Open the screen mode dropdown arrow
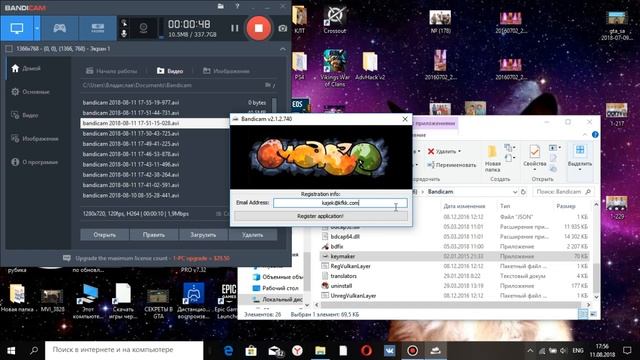The width and height of the screenshot is (640, 360). pos(37,28)
